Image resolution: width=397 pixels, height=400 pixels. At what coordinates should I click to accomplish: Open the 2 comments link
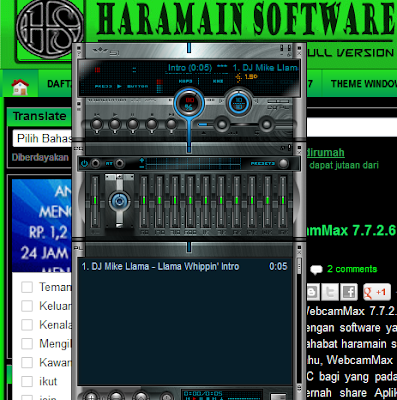(x=352, y=269)
